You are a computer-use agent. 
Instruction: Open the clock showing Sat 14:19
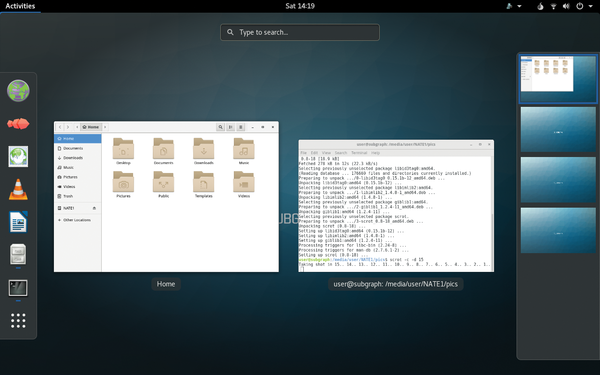(300, 6)
